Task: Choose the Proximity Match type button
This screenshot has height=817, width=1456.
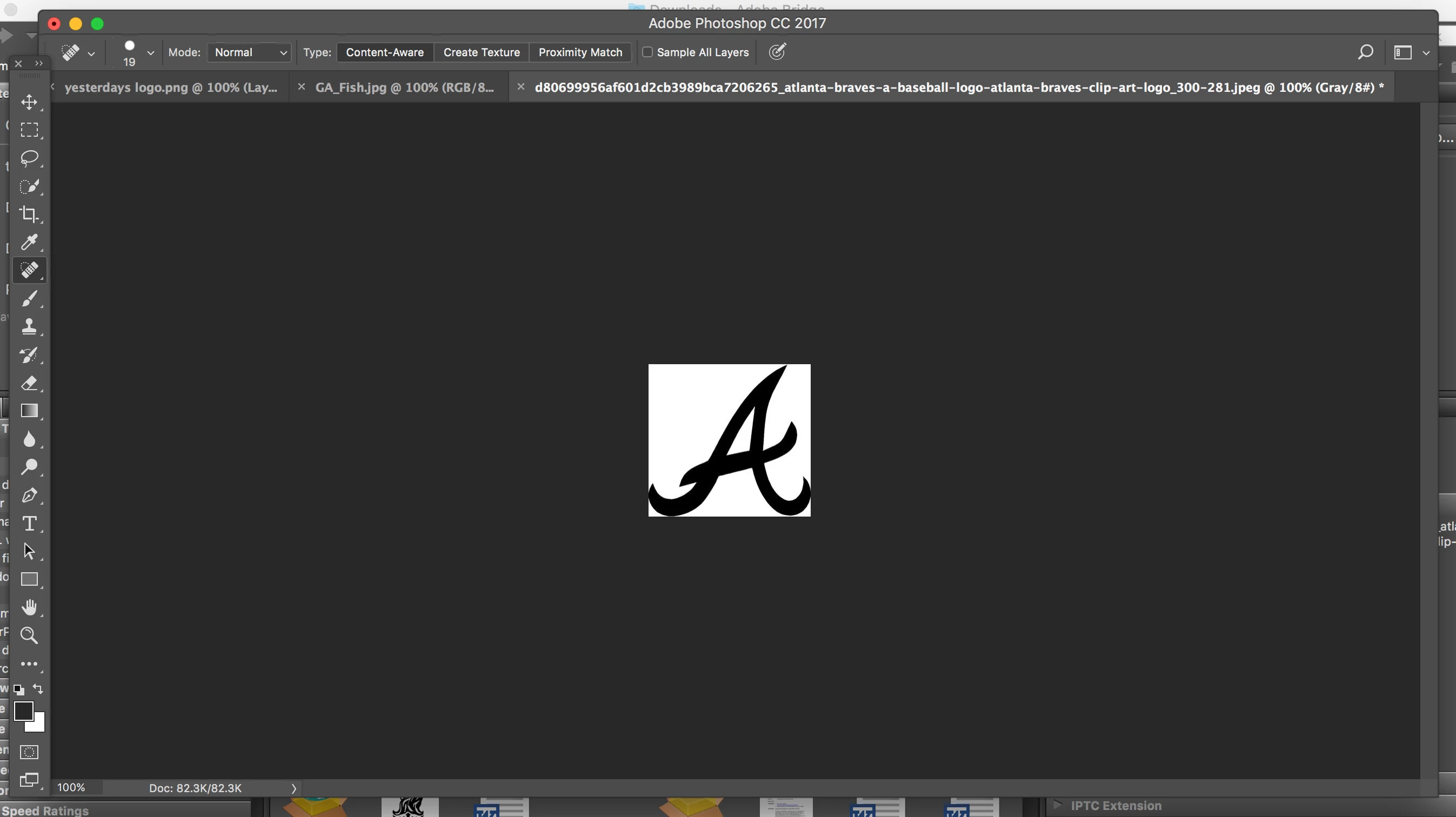Action: click(x=580, y=52)
